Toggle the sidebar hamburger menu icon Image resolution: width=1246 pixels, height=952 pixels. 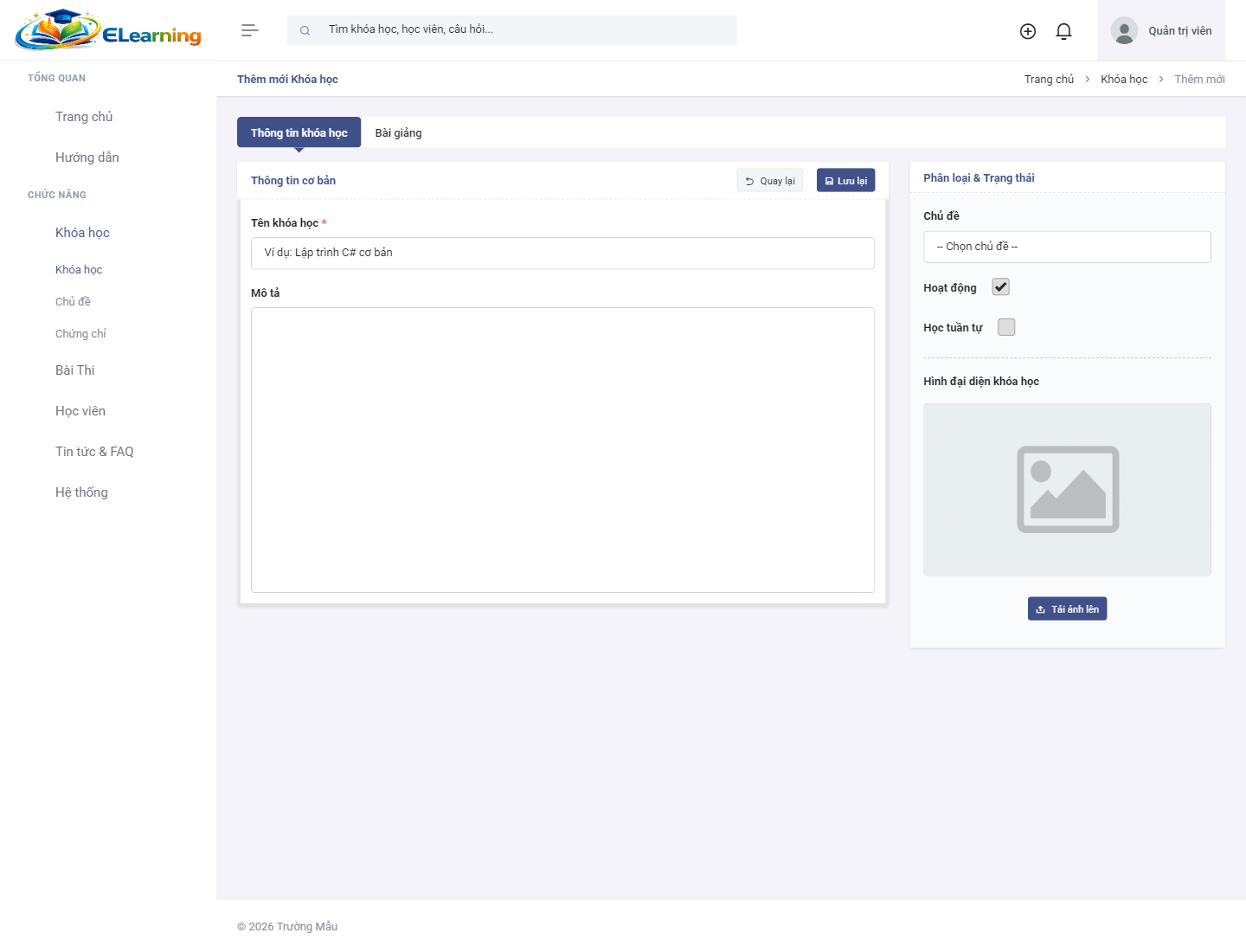250,30
